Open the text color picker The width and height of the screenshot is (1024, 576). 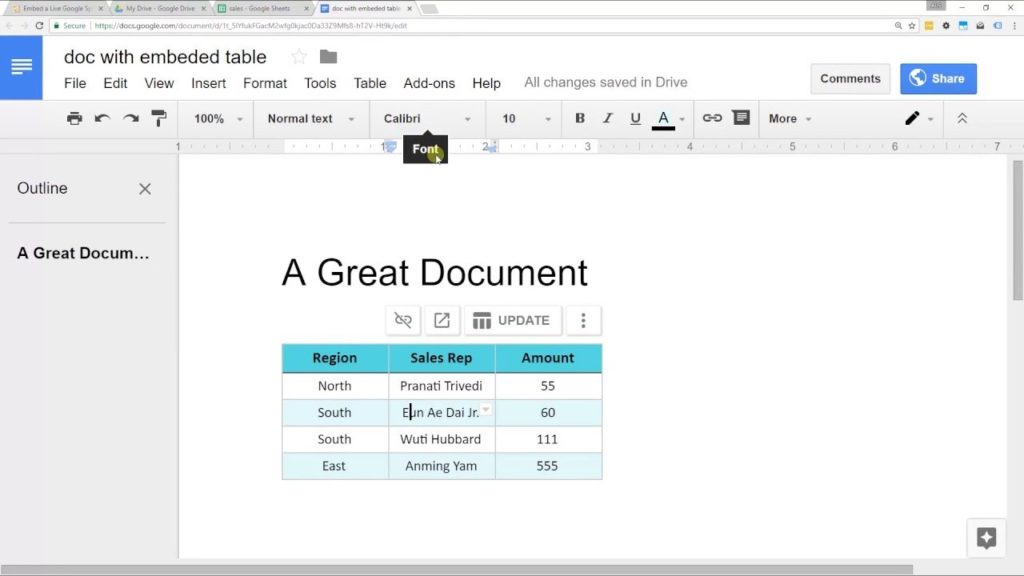click(663, 118)
